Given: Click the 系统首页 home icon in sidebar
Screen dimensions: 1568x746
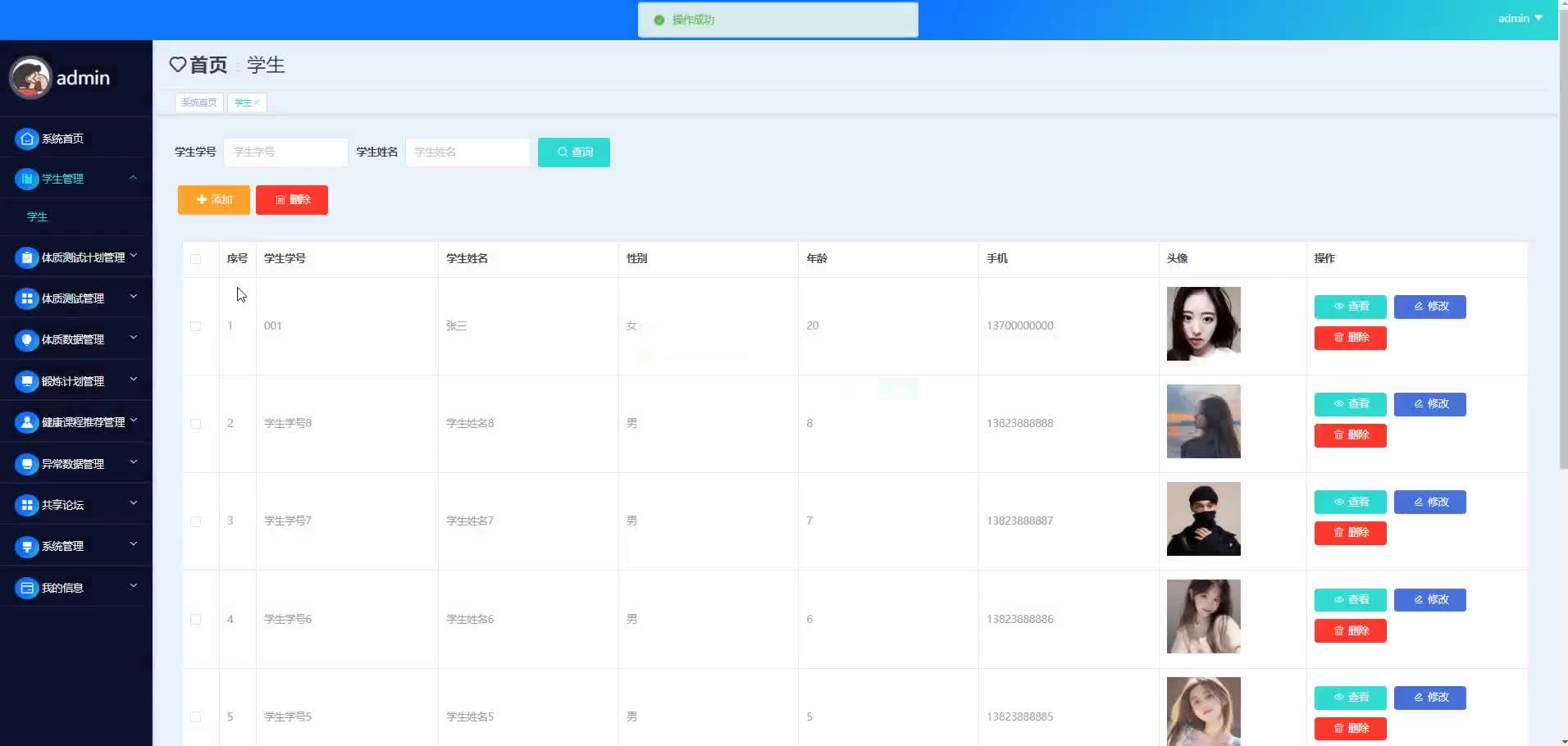Looking at the screenshot, I should click(27, 139).
